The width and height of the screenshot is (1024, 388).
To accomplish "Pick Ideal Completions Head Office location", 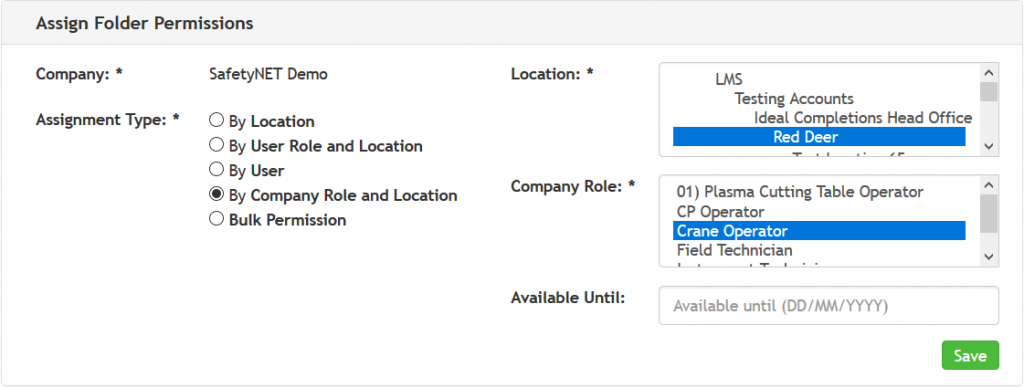I will [x=863, y=118].
